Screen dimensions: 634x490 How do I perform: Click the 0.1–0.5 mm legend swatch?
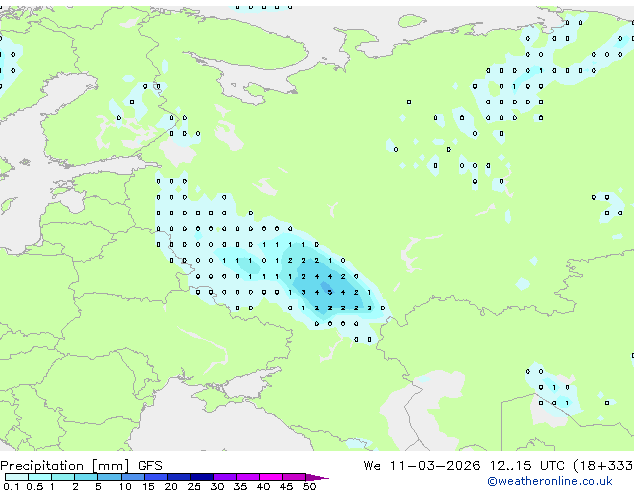[x=17, y=477]
